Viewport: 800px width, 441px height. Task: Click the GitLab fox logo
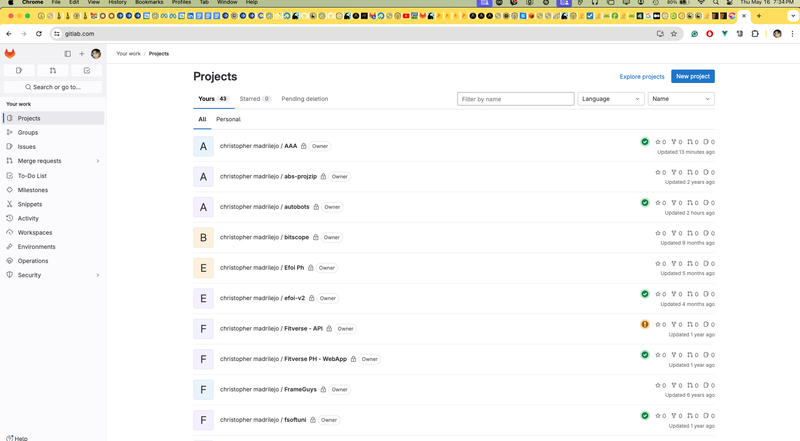[x=10, y=53]
